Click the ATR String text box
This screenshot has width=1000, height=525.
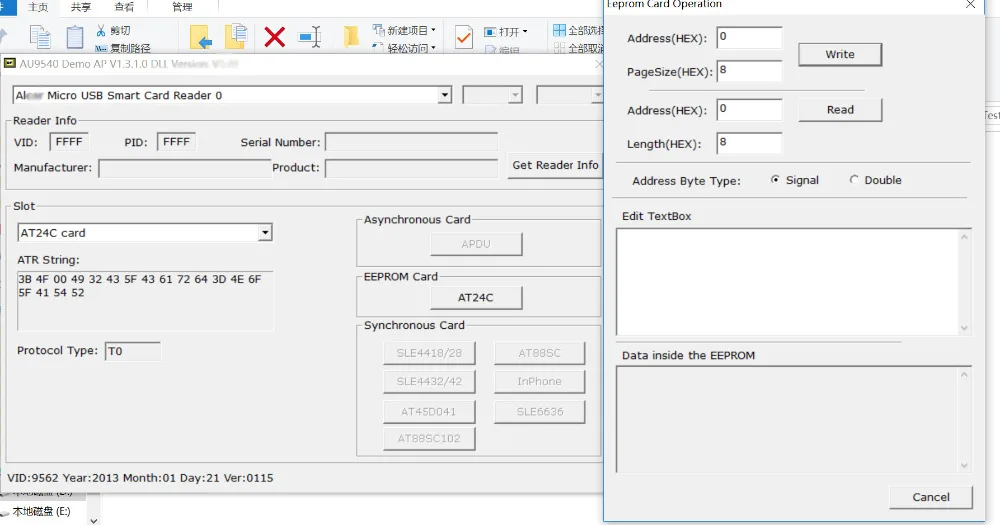(x=145, y=300)
